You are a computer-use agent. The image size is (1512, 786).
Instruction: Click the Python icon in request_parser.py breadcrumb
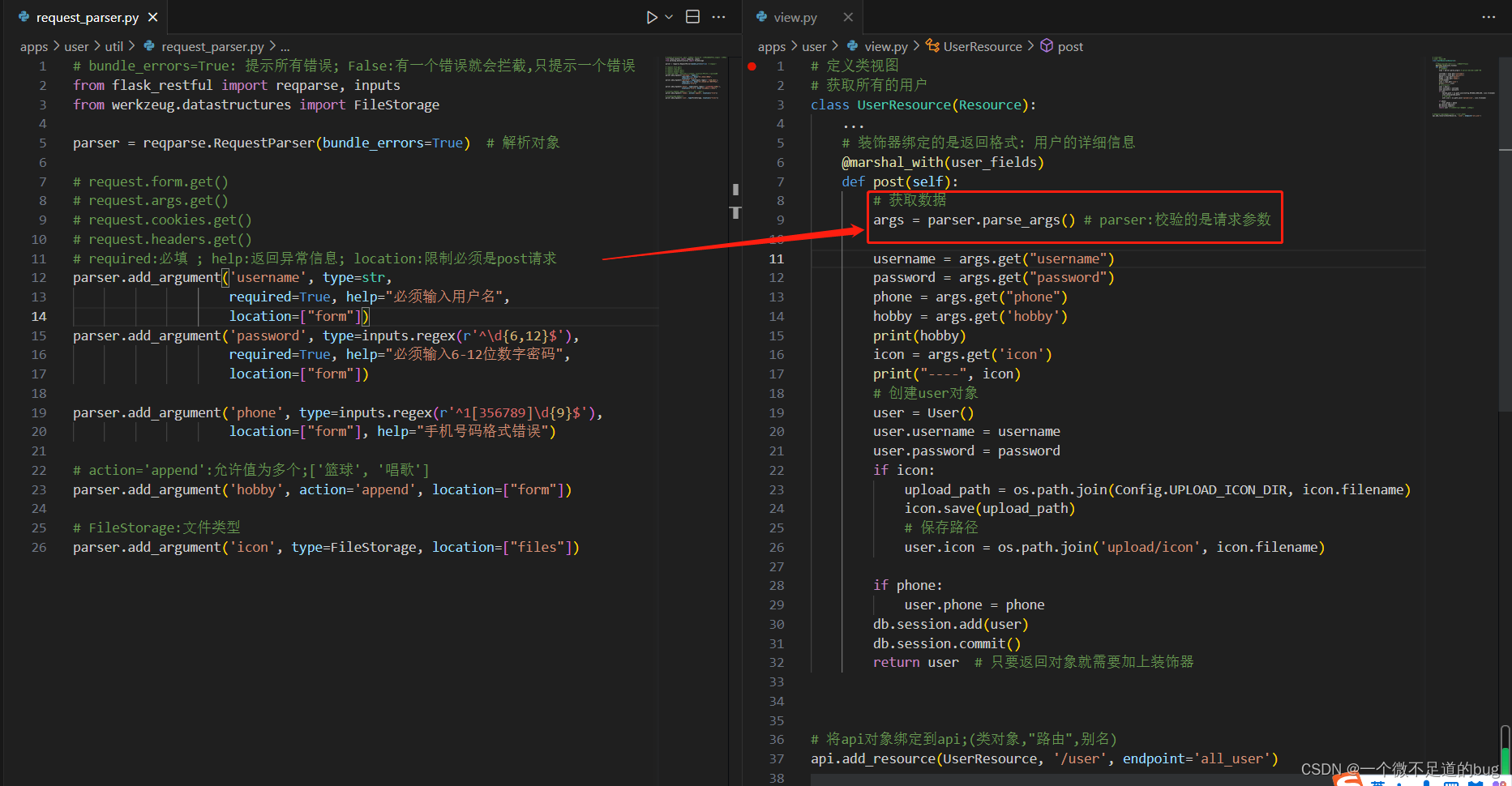149,46
